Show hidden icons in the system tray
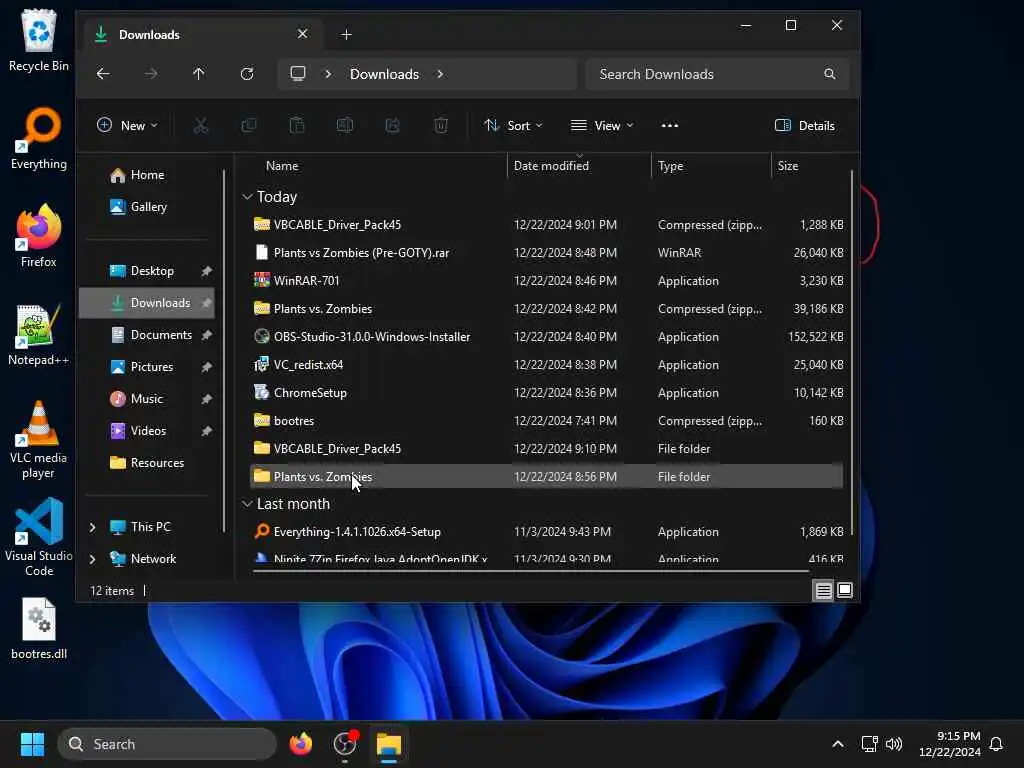 [x=838, y=744]
